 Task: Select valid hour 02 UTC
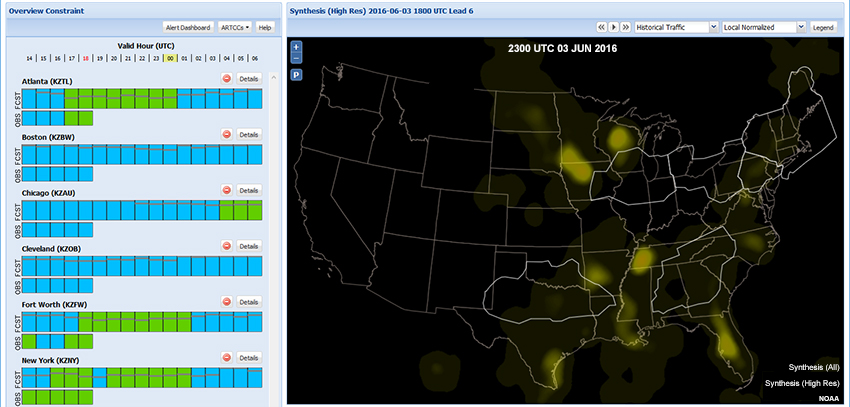(198, 59)
